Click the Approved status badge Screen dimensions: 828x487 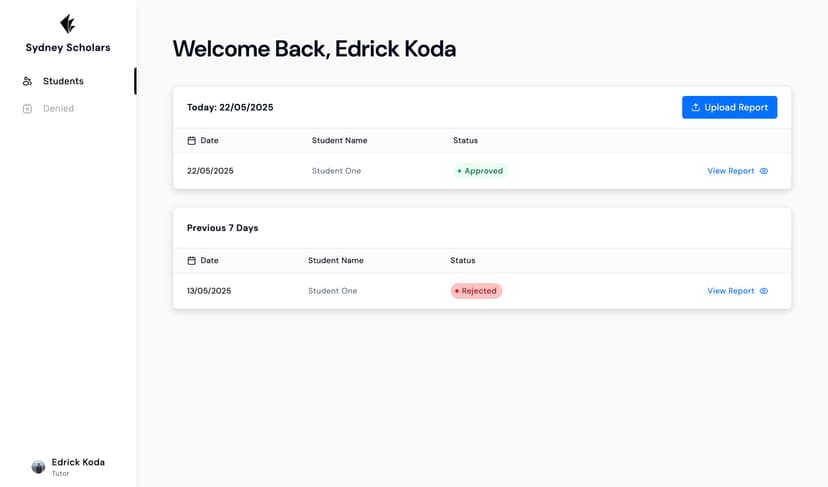point(480,171)
